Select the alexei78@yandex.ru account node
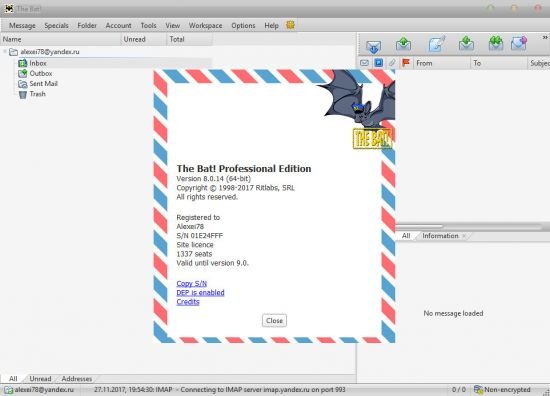 (x=49, y=52)
